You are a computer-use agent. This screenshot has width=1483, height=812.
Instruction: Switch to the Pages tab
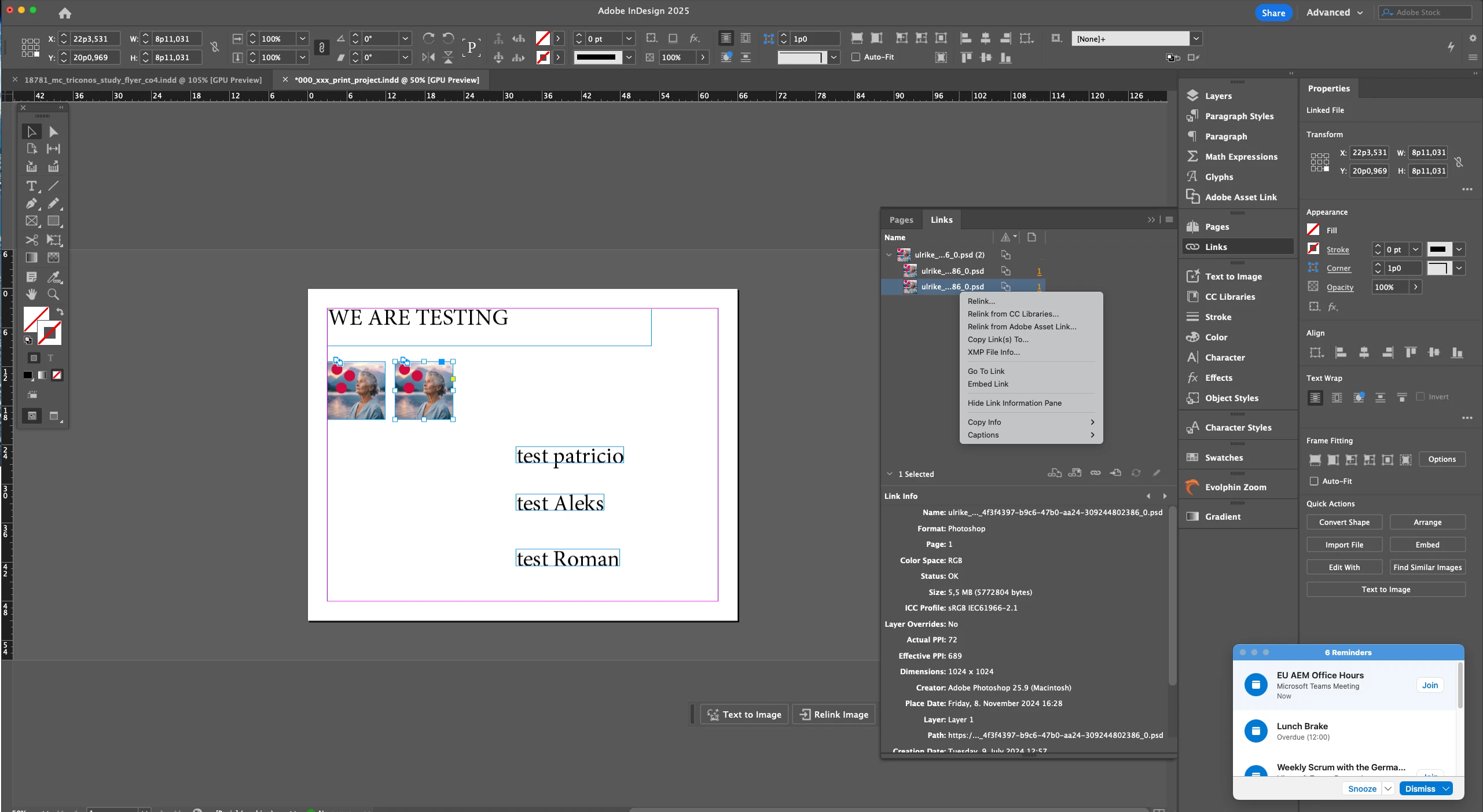click(901, 220)
